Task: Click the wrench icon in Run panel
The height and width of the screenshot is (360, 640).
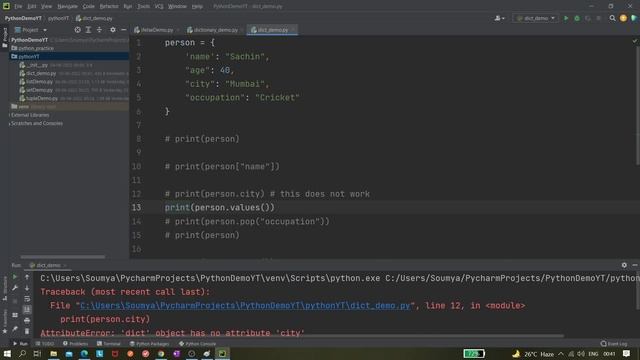Action: click(15, 288)
